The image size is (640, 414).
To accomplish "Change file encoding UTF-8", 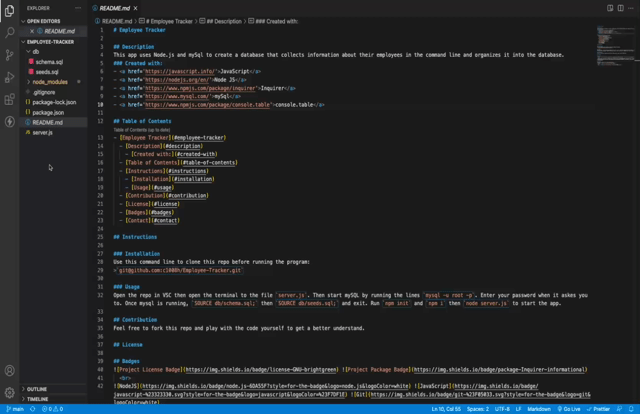I will click(502, 409).
